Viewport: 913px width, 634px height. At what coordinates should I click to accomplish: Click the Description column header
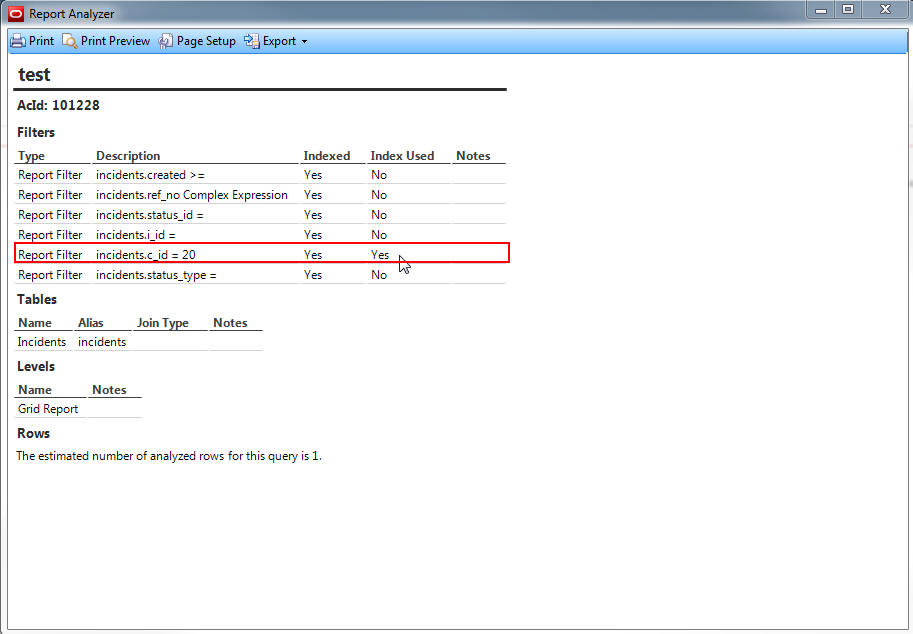click(128, 156)
